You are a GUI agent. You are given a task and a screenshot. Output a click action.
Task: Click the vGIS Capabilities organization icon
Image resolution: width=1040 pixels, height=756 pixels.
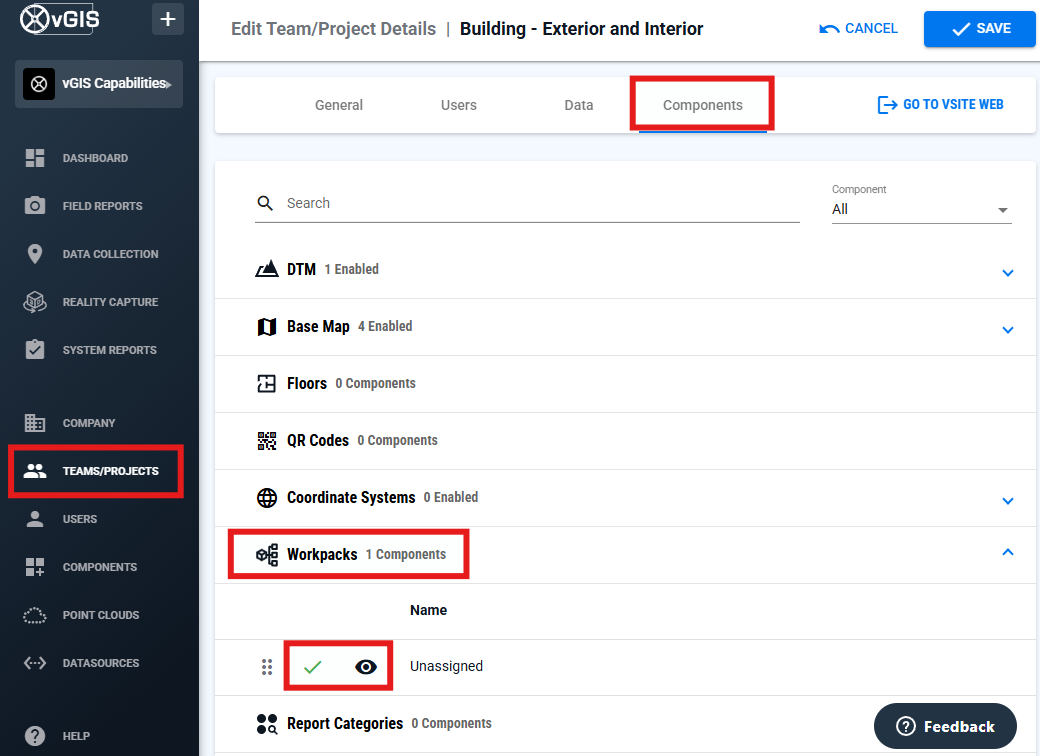point(39,84)
